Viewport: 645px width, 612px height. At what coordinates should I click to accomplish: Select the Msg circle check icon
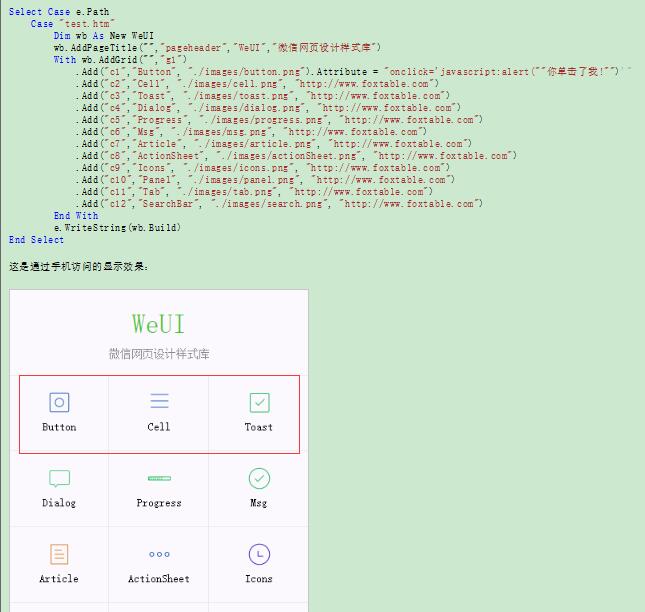click(260, 478)
